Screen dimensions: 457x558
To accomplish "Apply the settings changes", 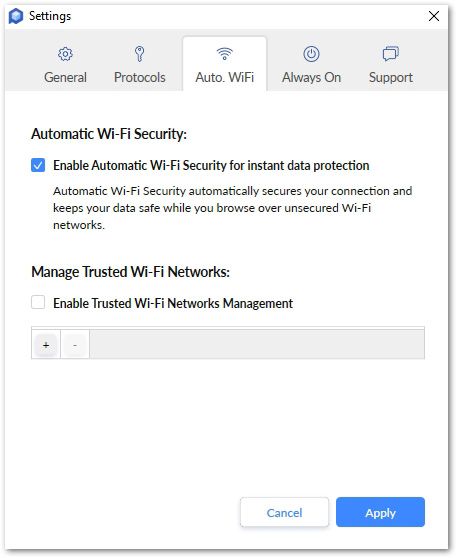I will [380, 512].
